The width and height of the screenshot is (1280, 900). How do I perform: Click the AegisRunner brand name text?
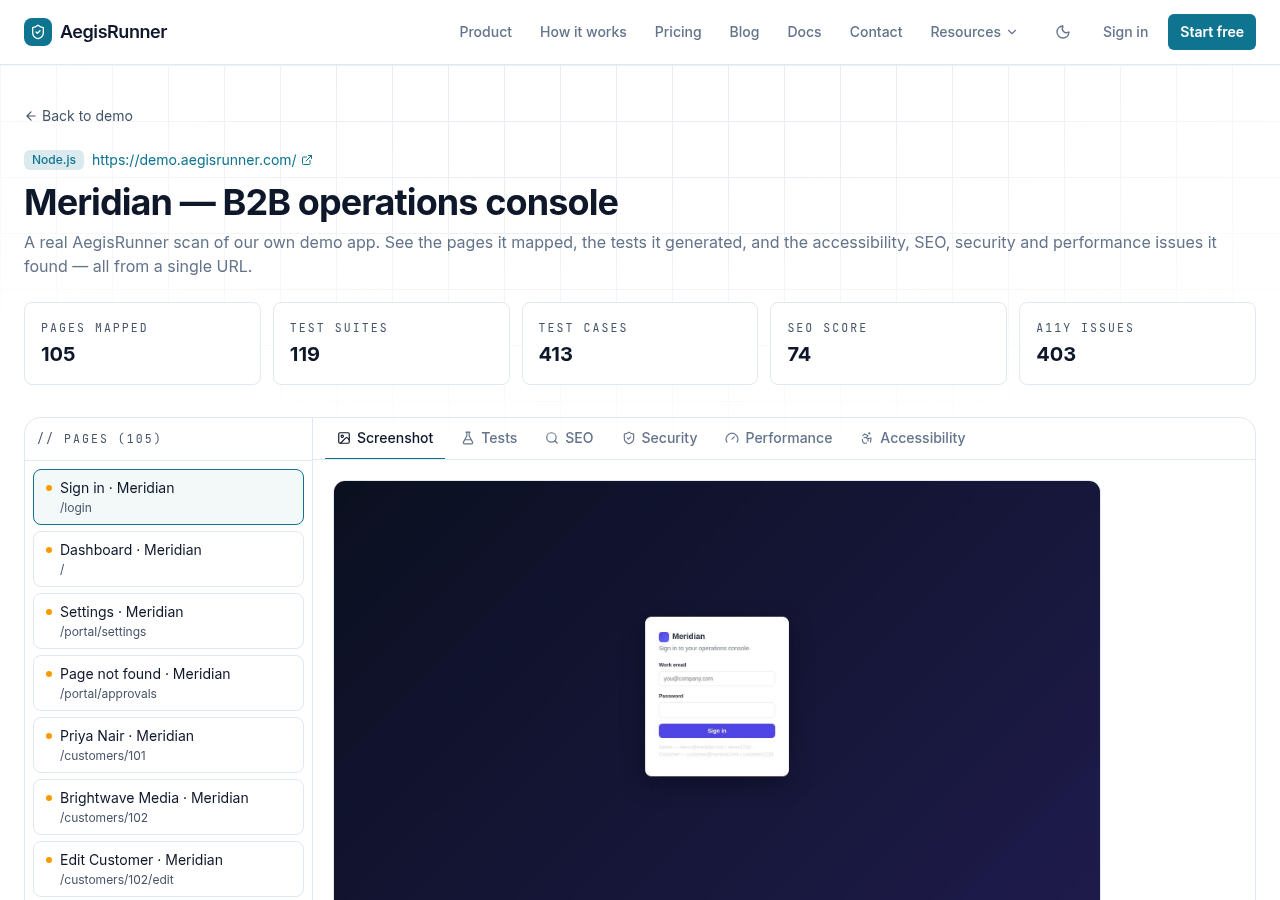point(113,32)
